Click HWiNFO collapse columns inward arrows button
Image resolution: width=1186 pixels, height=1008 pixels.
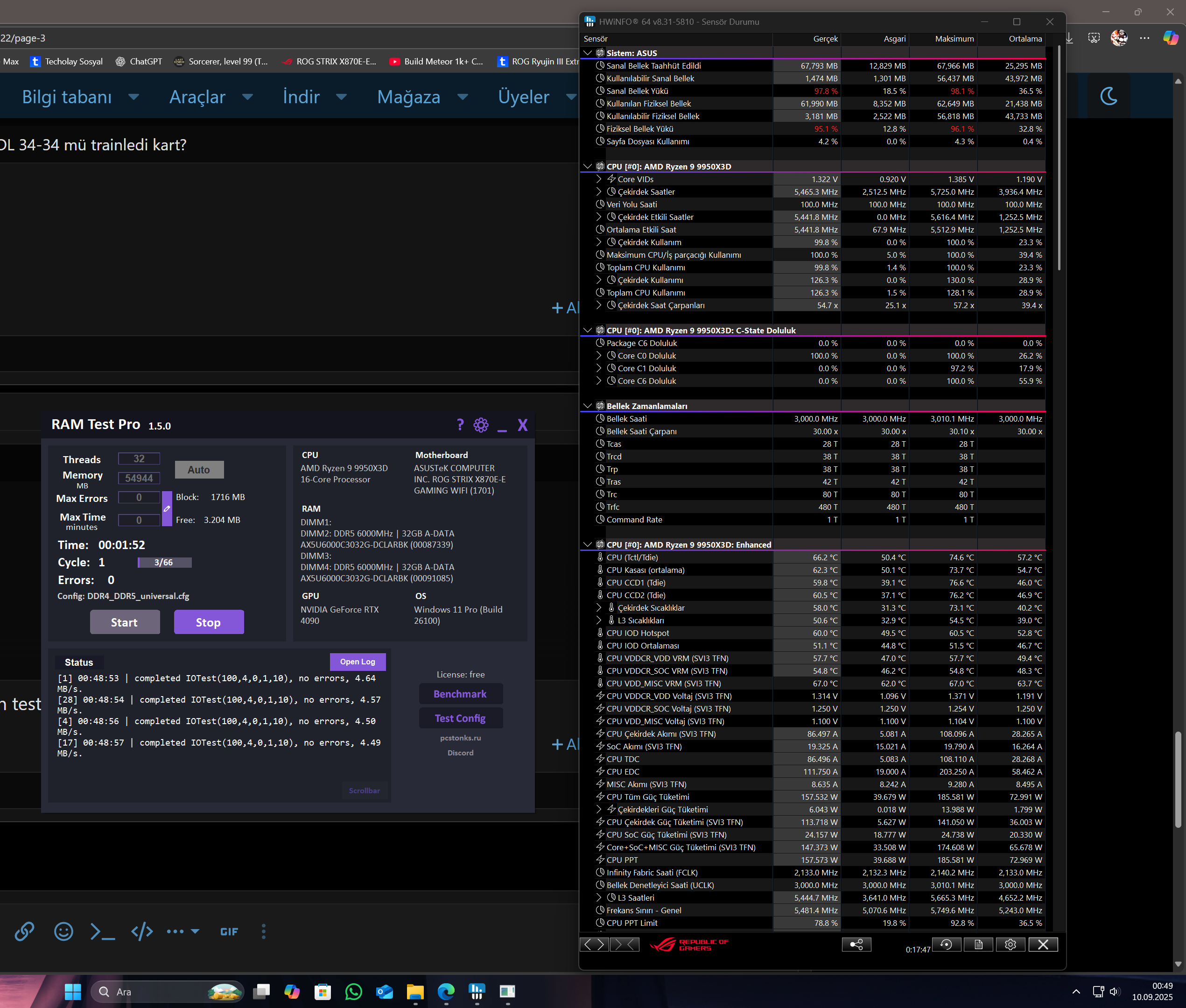pos(625,945)
